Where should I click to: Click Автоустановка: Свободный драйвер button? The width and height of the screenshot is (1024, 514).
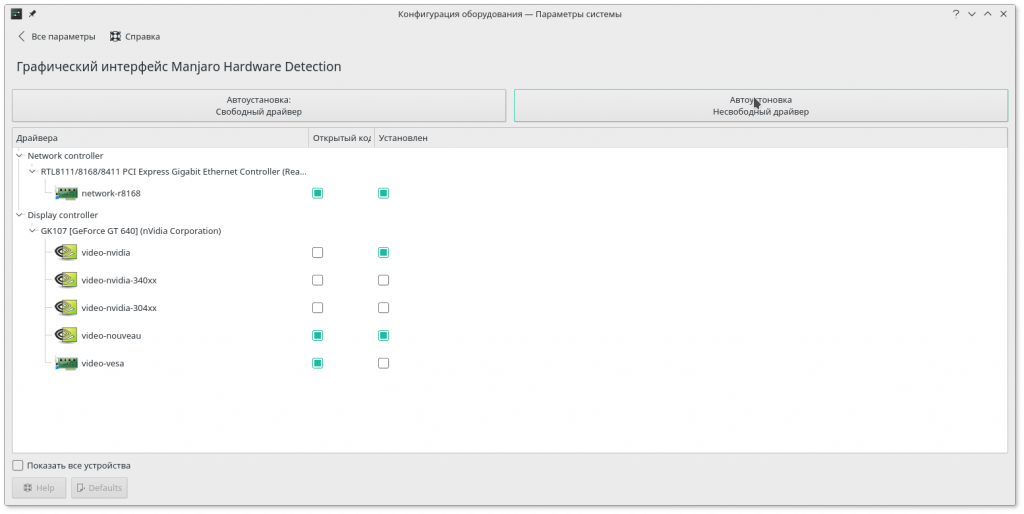[259, 106]
